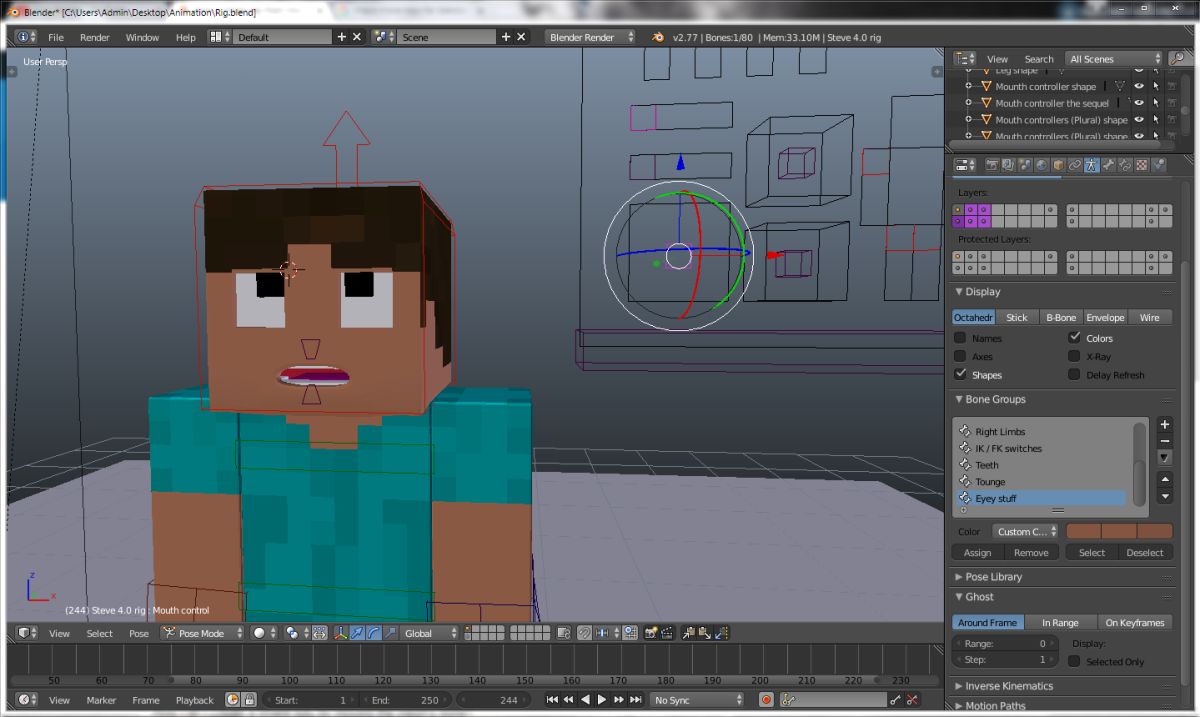1200x717 pixels.
Task: Open the File menu
Action: pyautogui.click(x=56, y=37)
